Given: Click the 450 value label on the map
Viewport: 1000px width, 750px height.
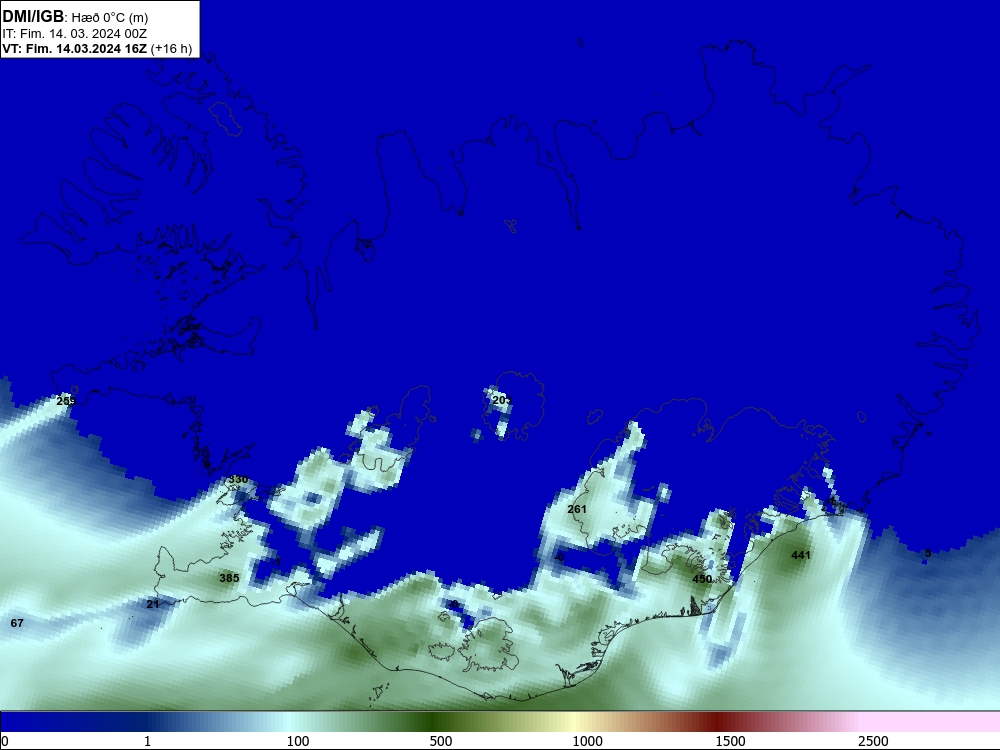Looking at the screenshot, I should [702, 579].
